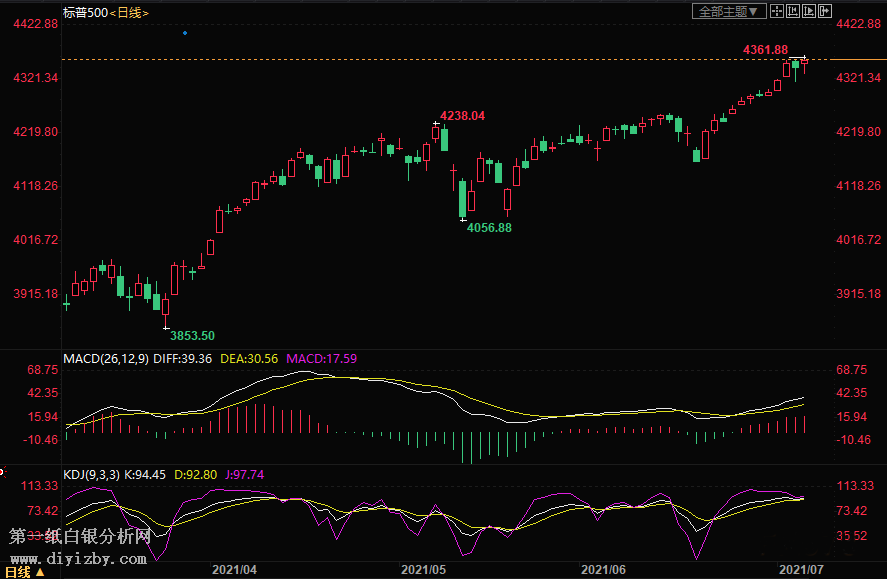Click the 4238.04 peak price label

[x=463, y=116]
